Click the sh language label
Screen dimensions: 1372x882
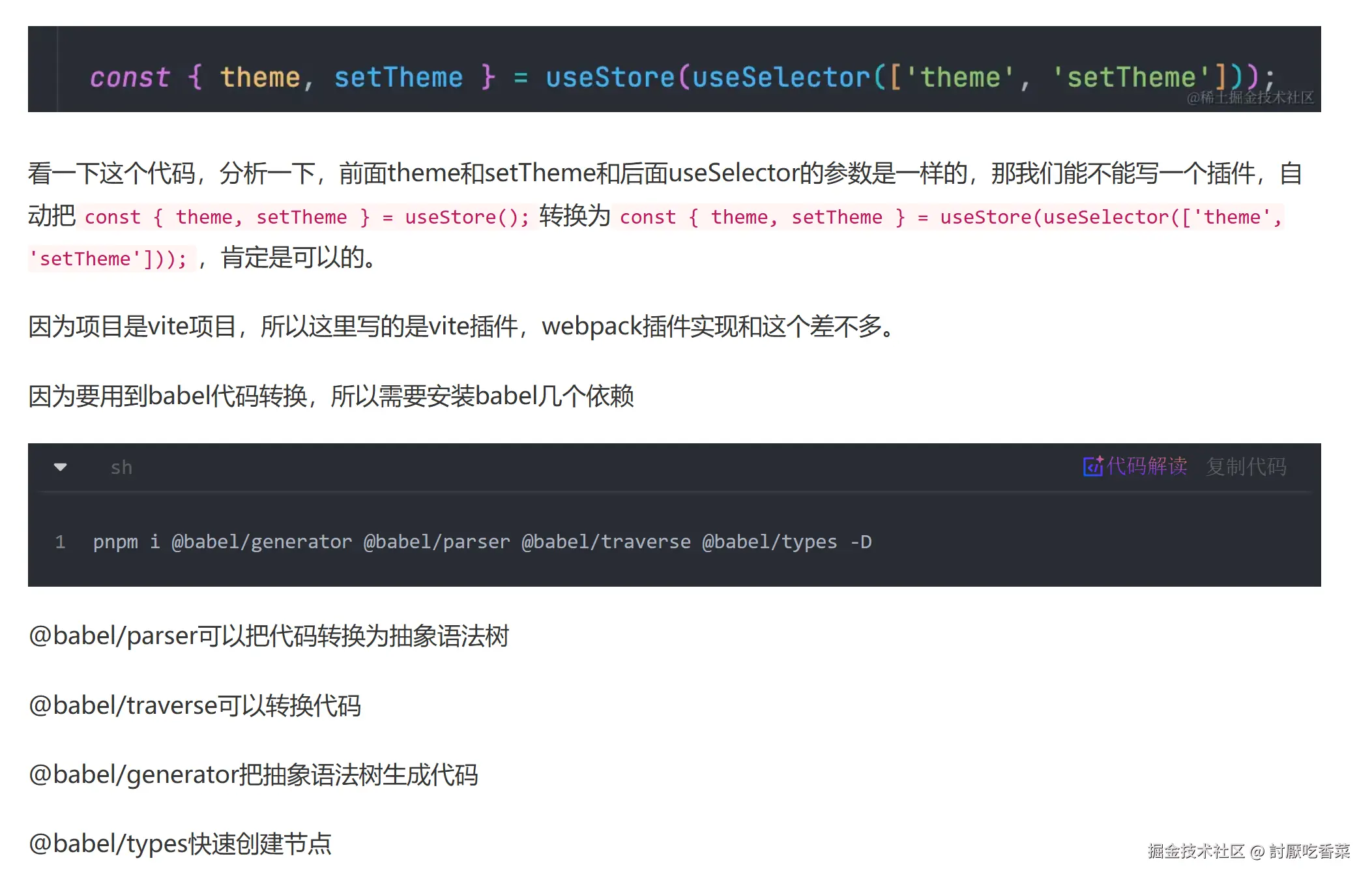coord(121,467)
